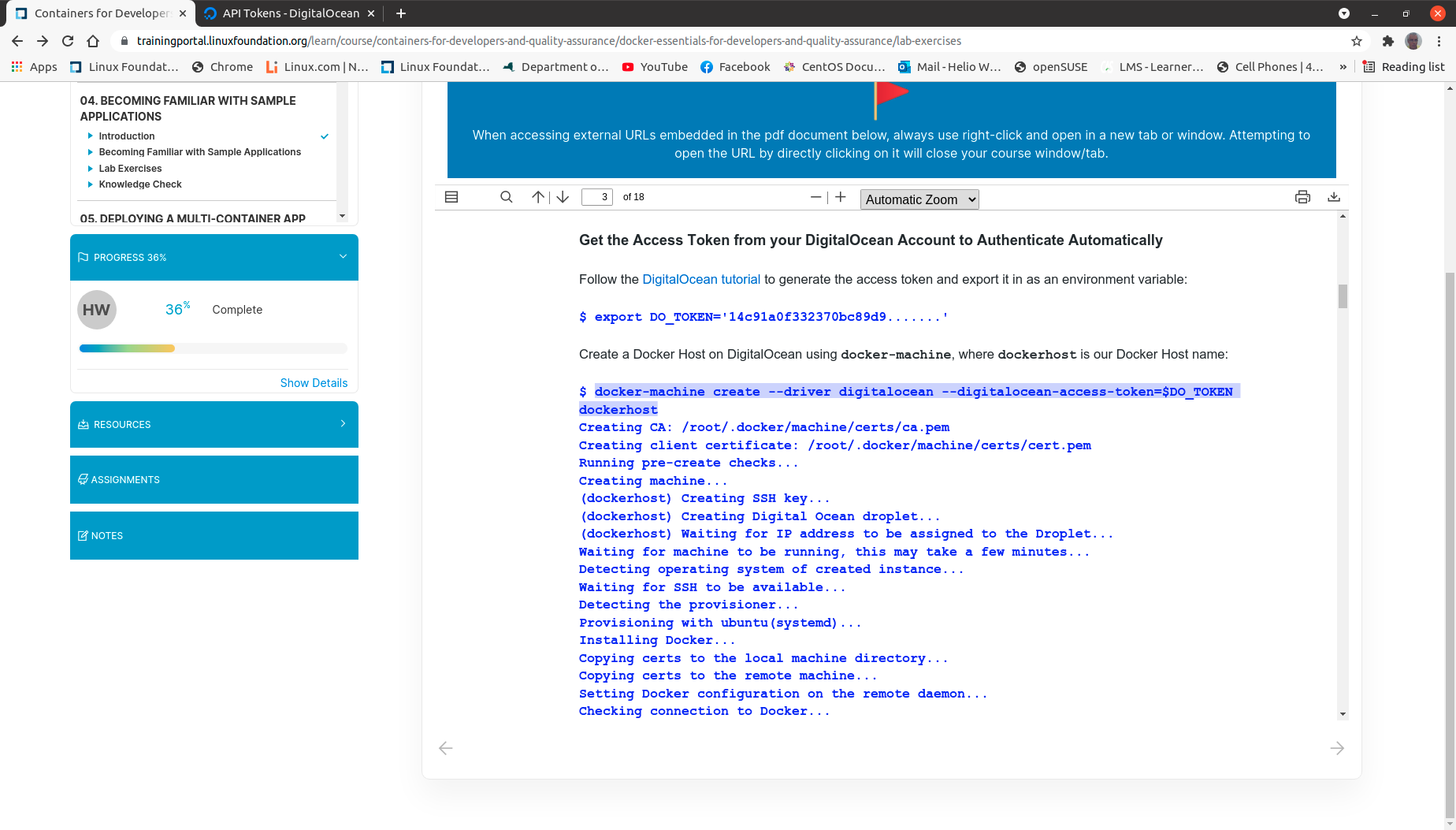Reload the current page

[68, 41]
